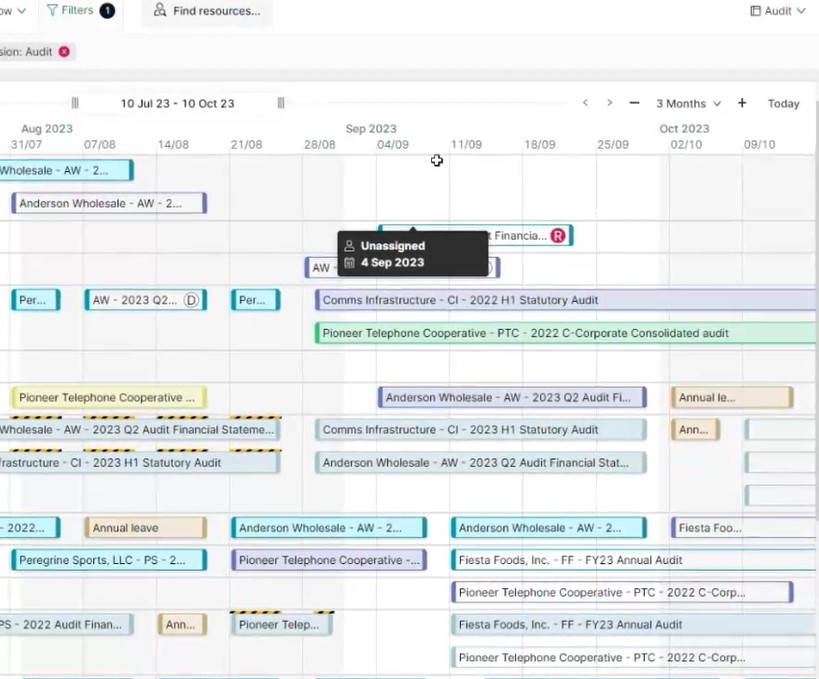Open the Audit dropdown at top right
Image resolution: width=819 pixels, height=679 pixels.
coord(778,10)
